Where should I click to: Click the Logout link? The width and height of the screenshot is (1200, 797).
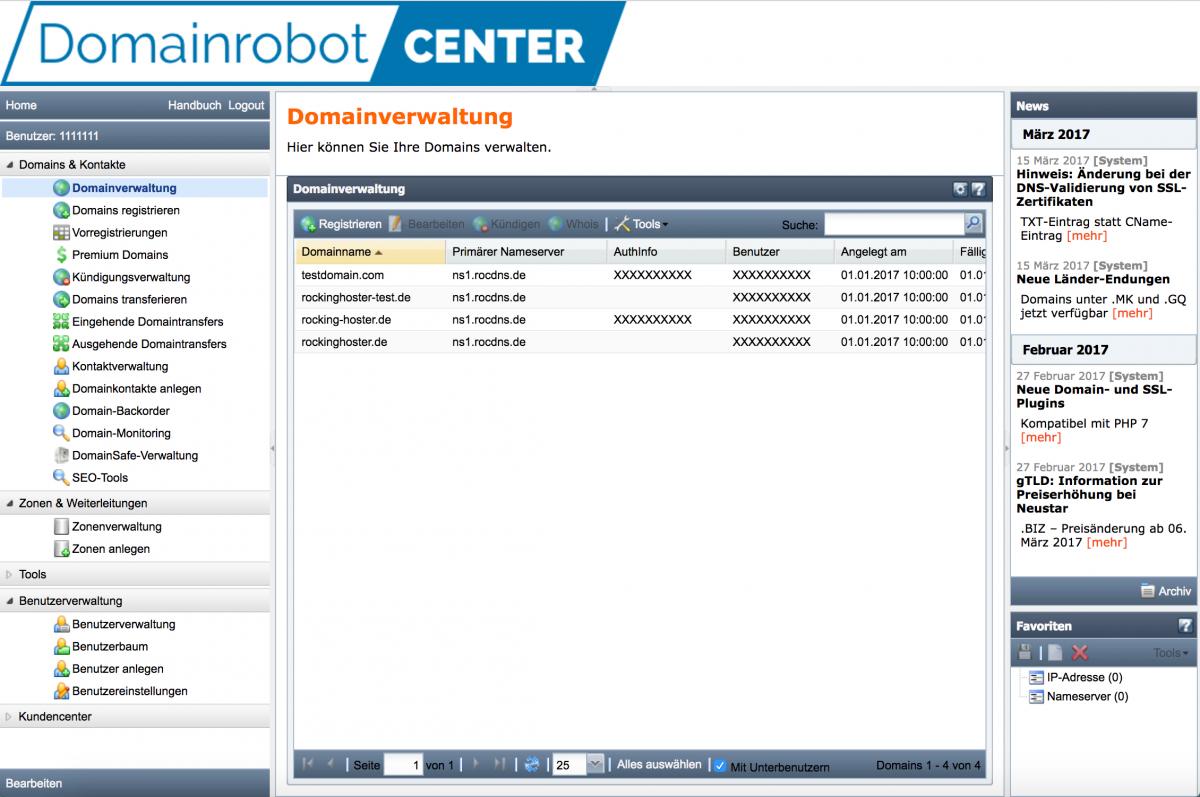pos(246,105)
